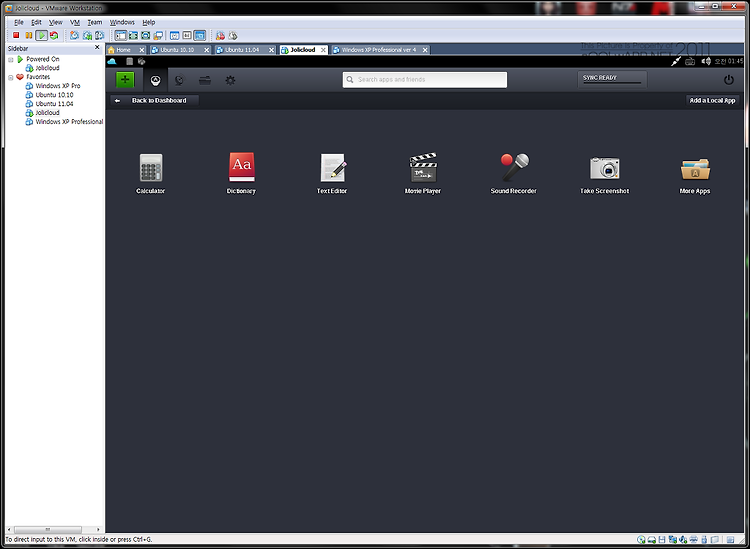Open the Jolicloud social stream icon
Screen dimensions: 750x549
coord(179,80)
